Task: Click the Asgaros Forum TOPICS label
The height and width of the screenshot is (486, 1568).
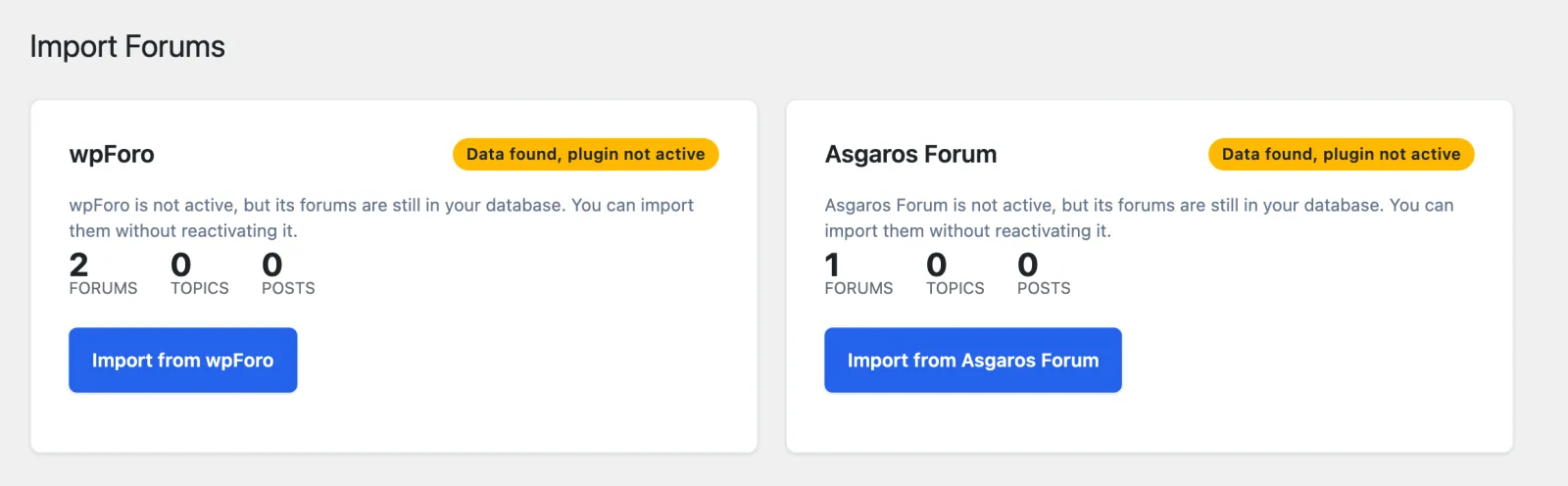Action: (x=955, y=288)
